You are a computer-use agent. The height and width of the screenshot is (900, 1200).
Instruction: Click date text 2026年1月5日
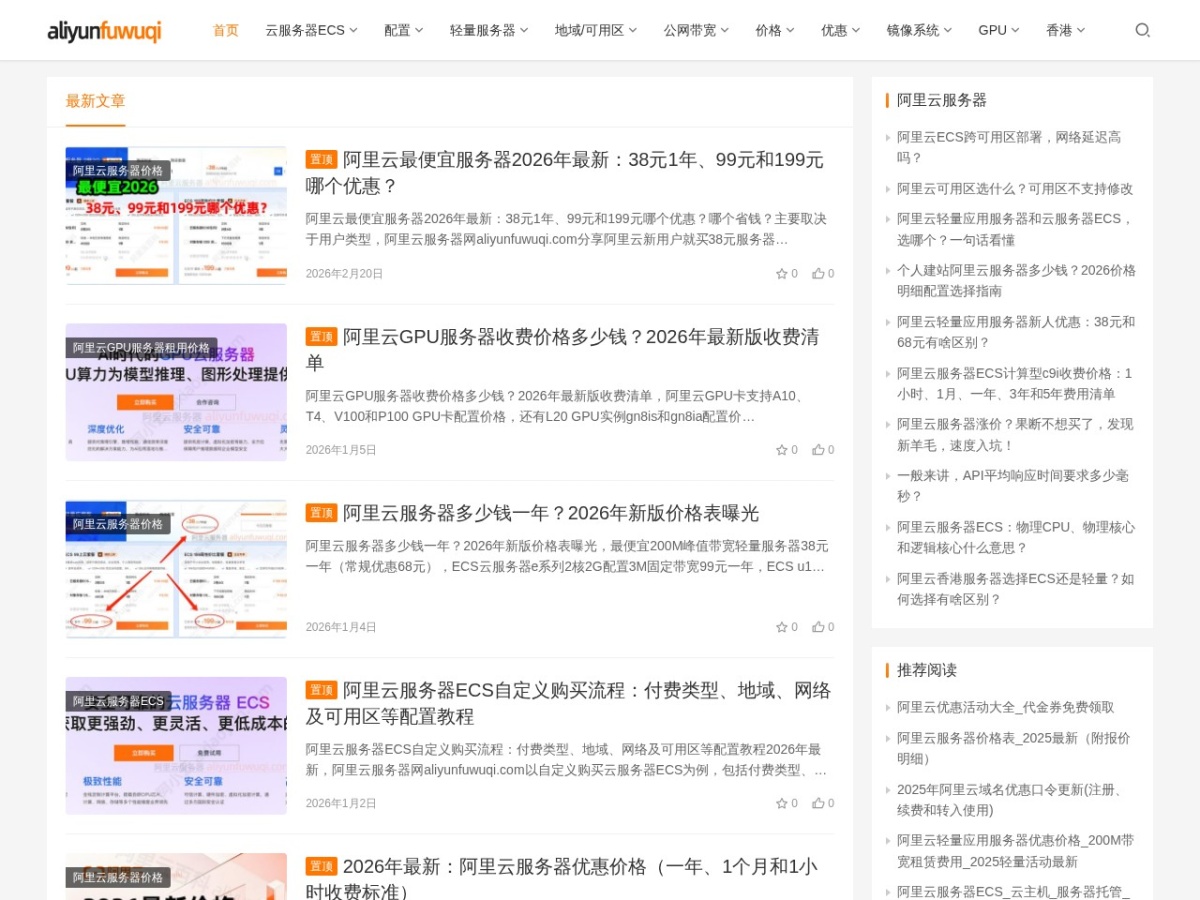pyautogui.click(x=341, y=450)
